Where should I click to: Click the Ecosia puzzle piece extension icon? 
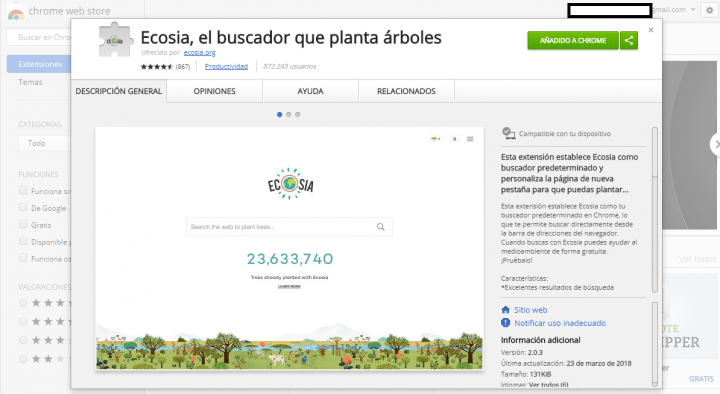pyautogui.click(x=115, y=40)
